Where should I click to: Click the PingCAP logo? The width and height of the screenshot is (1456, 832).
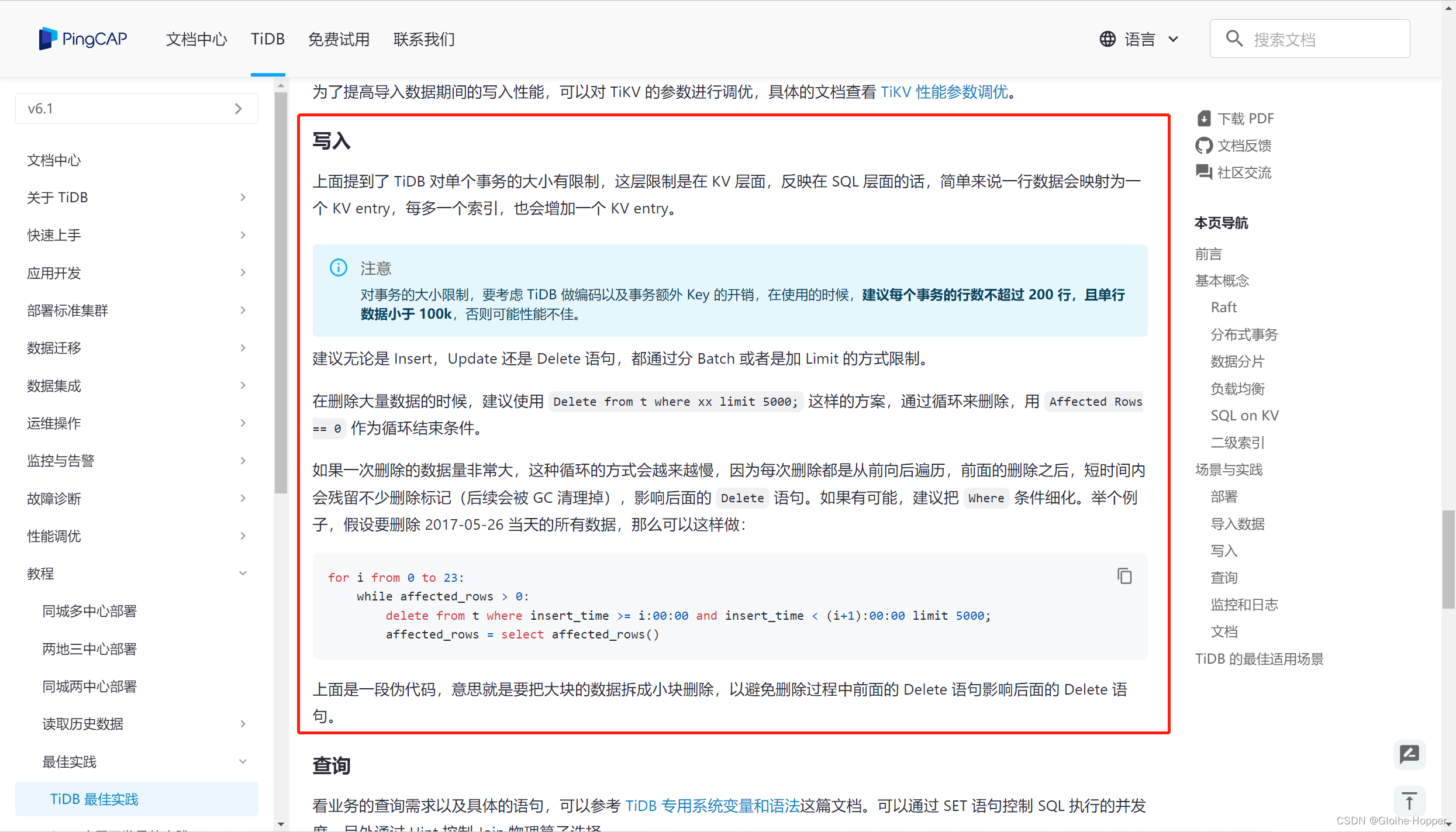point(82,38)
